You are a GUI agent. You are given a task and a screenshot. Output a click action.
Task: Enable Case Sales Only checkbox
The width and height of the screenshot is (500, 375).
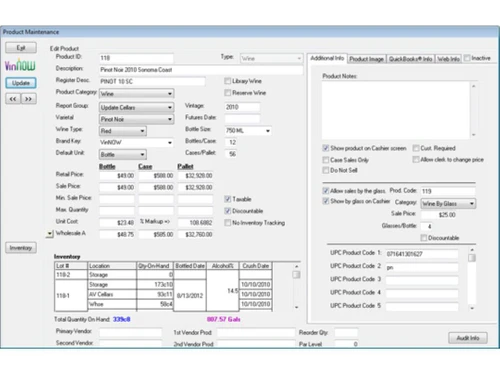326,160
